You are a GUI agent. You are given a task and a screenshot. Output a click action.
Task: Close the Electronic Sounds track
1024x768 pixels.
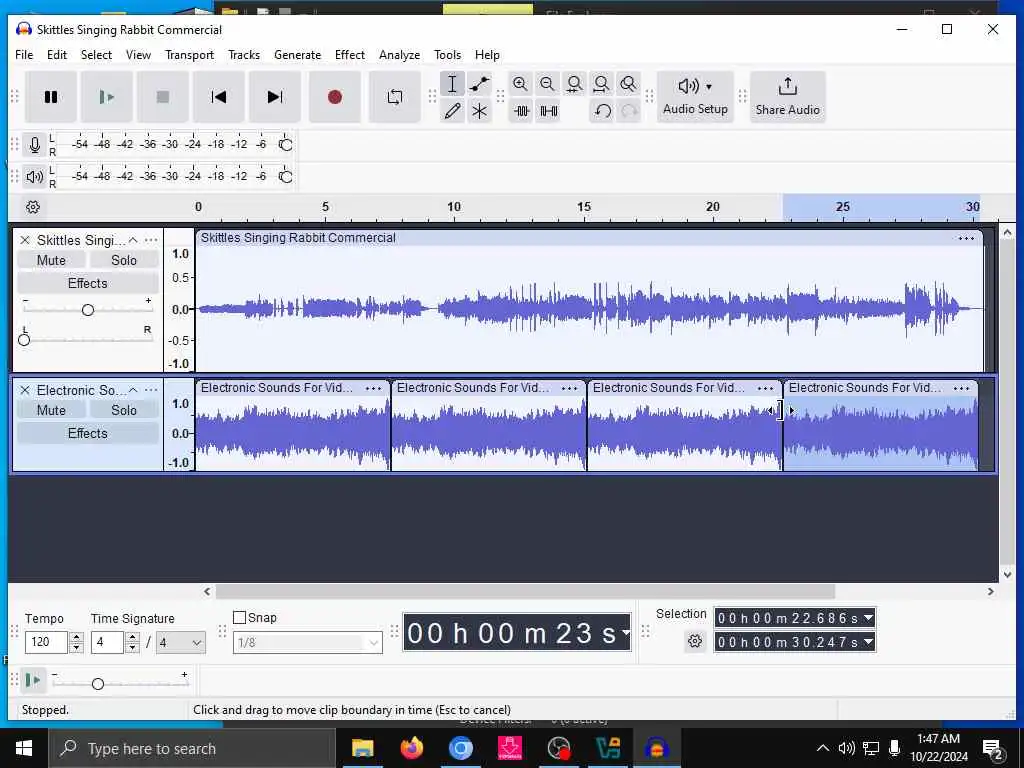click(x=25, y=391)
